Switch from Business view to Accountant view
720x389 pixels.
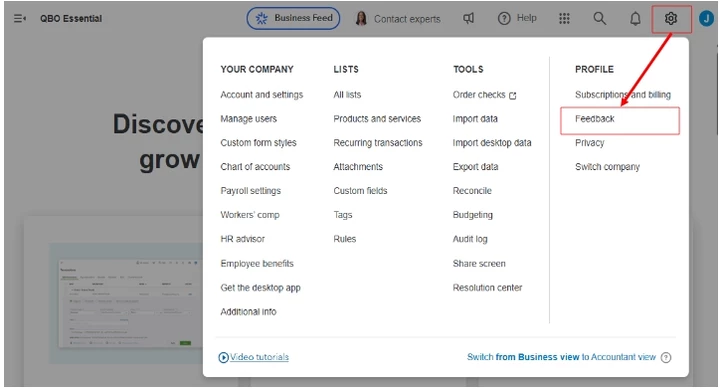(x=561, y=357)
